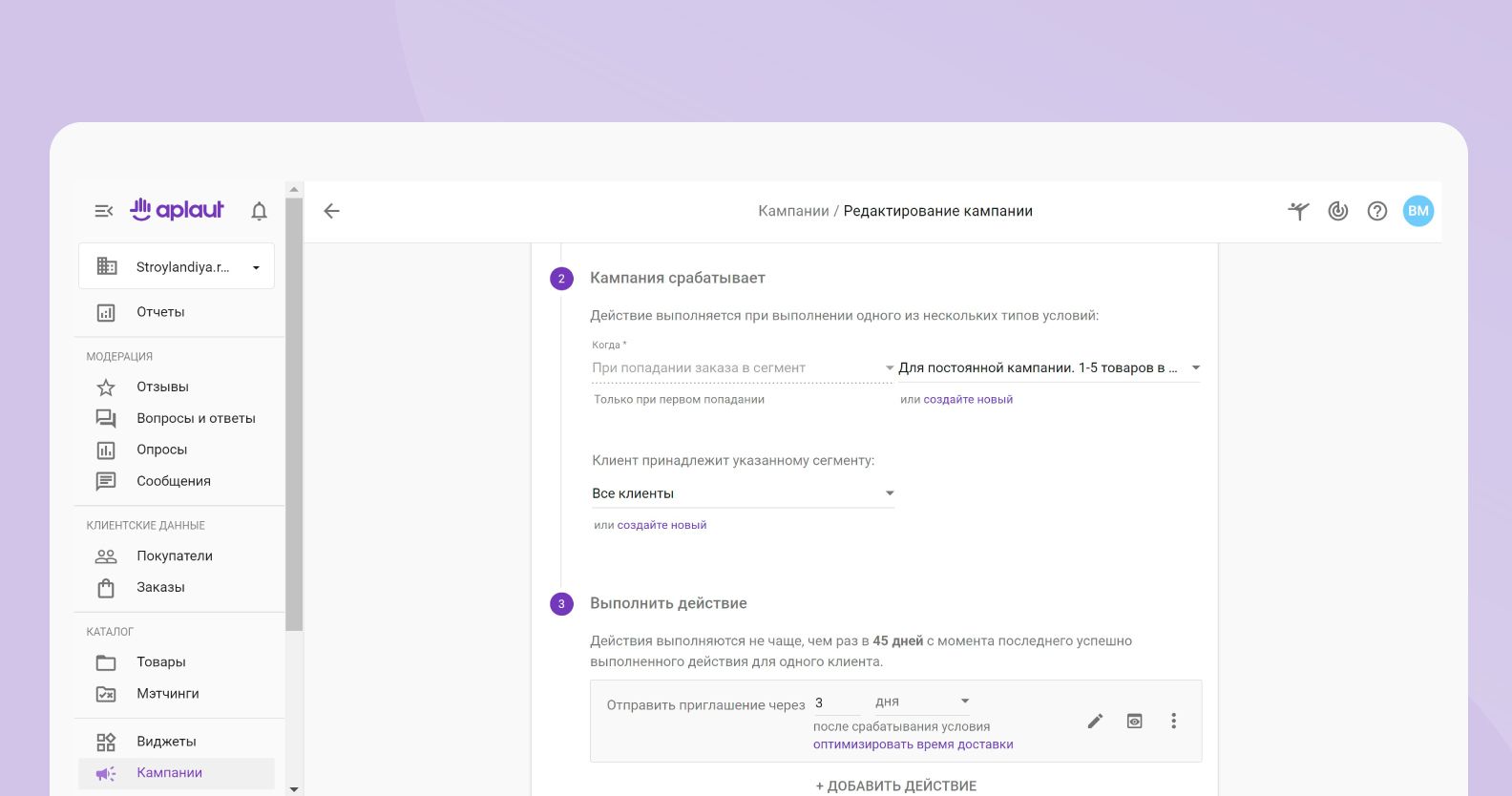Edit action with the pencil icon
The width and height of the screenshot is (1512, 796).
[x=1095, y=722]
